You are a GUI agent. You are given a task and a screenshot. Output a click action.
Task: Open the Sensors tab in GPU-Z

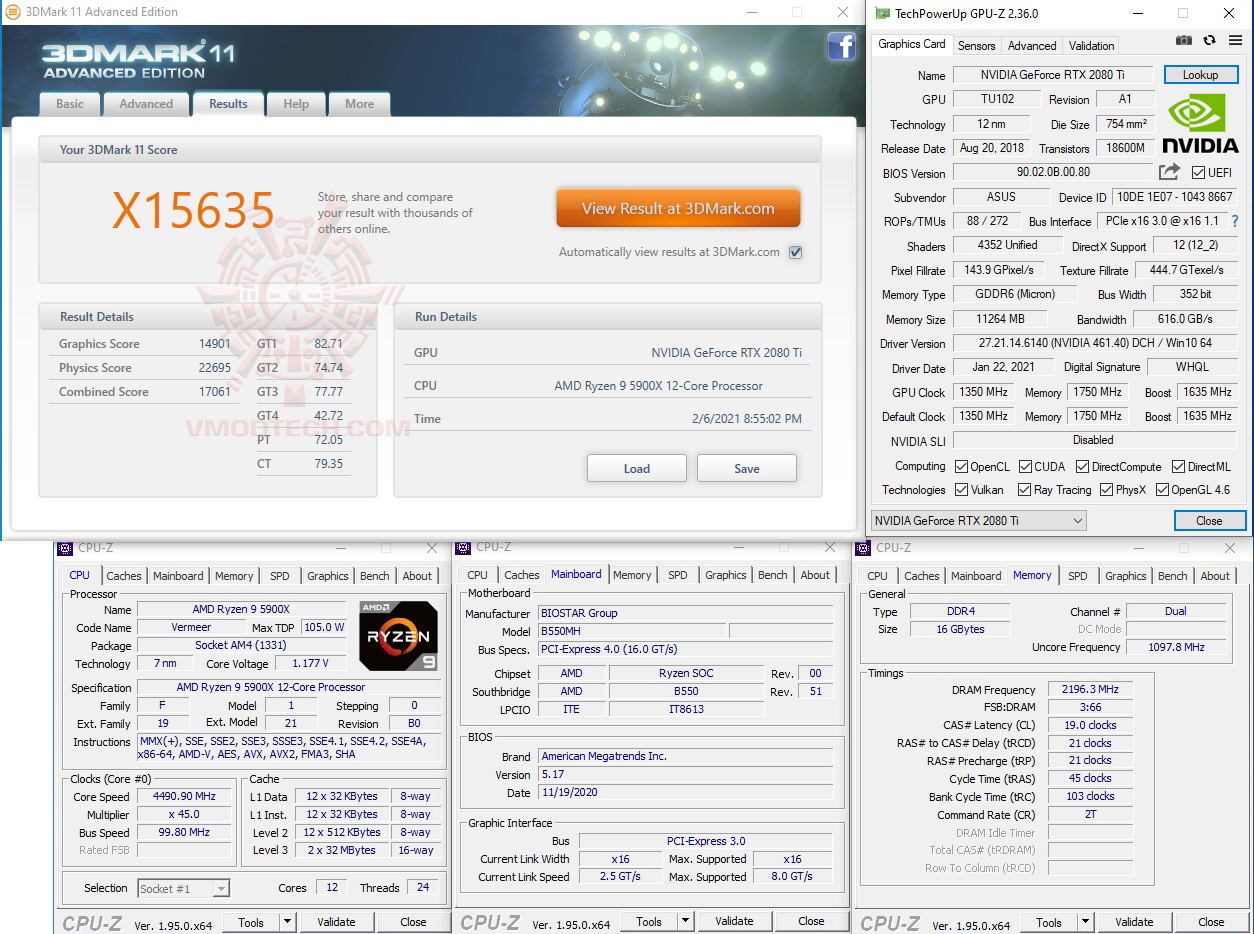[x=976, y=46]
